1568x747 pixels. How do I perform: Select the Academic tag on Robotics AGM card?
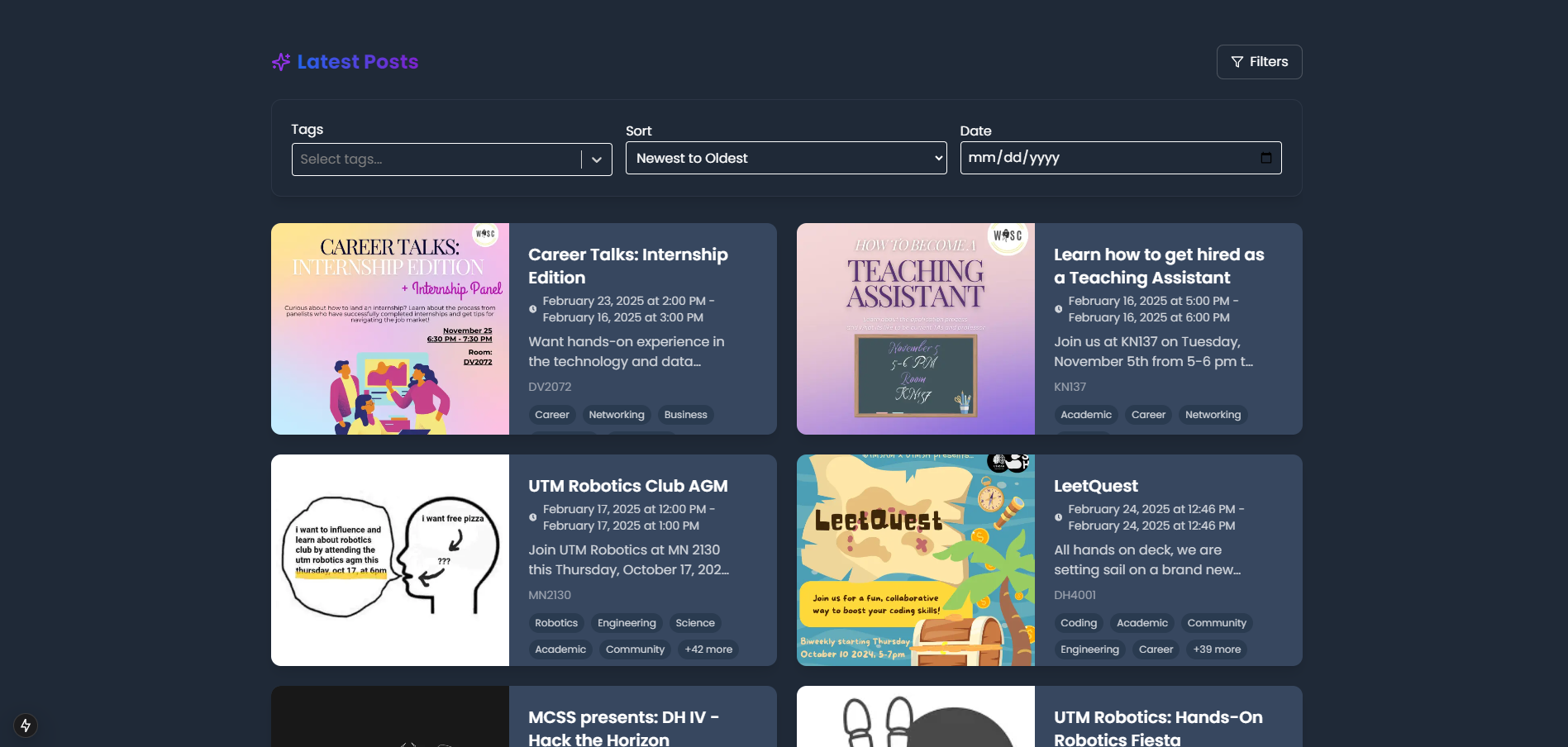tap(560, 649)
